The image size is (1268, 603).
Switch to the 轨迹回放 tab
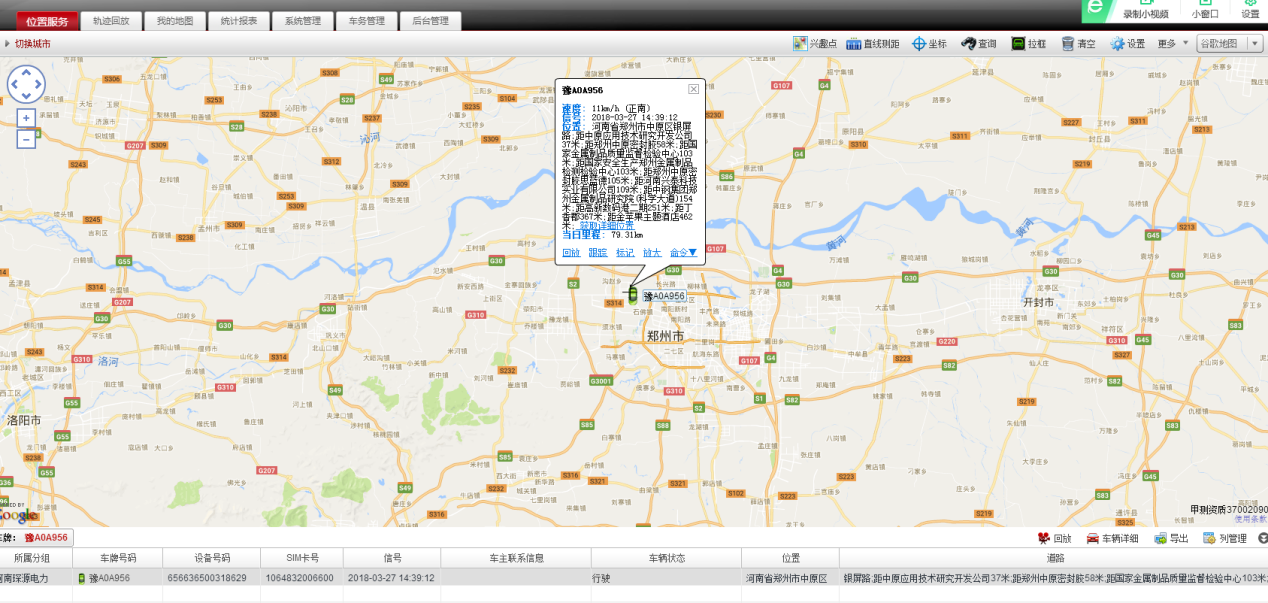point(111,21)
